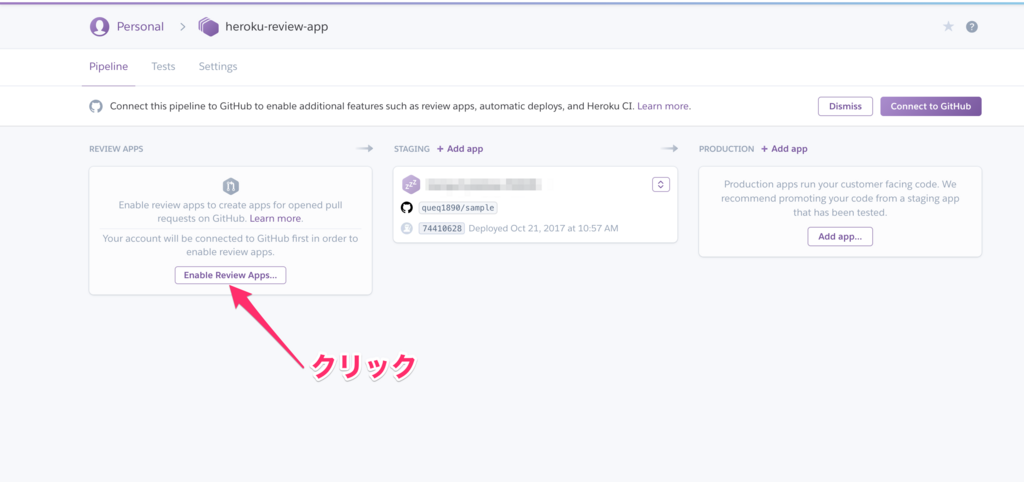
Task: Open Learn more link in the banner
Action: pos(663,106)
